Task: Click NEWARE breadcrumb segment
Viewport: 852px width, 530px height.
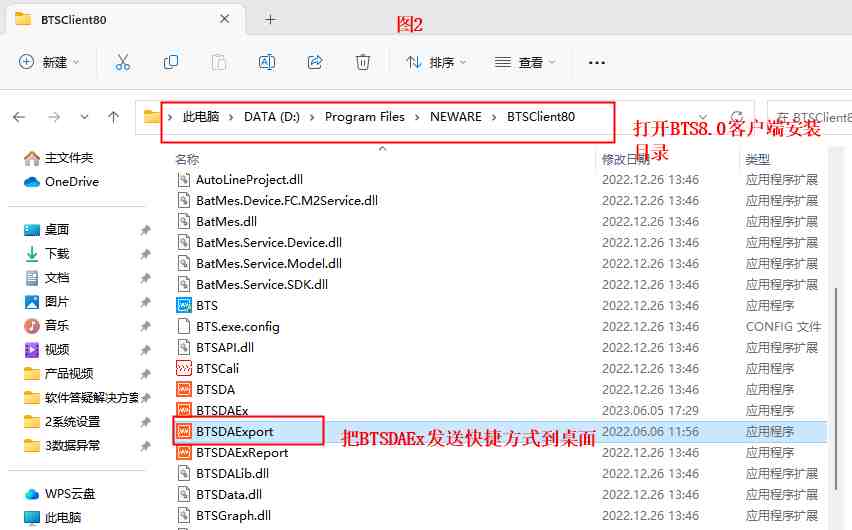Action: coord(455,116)
